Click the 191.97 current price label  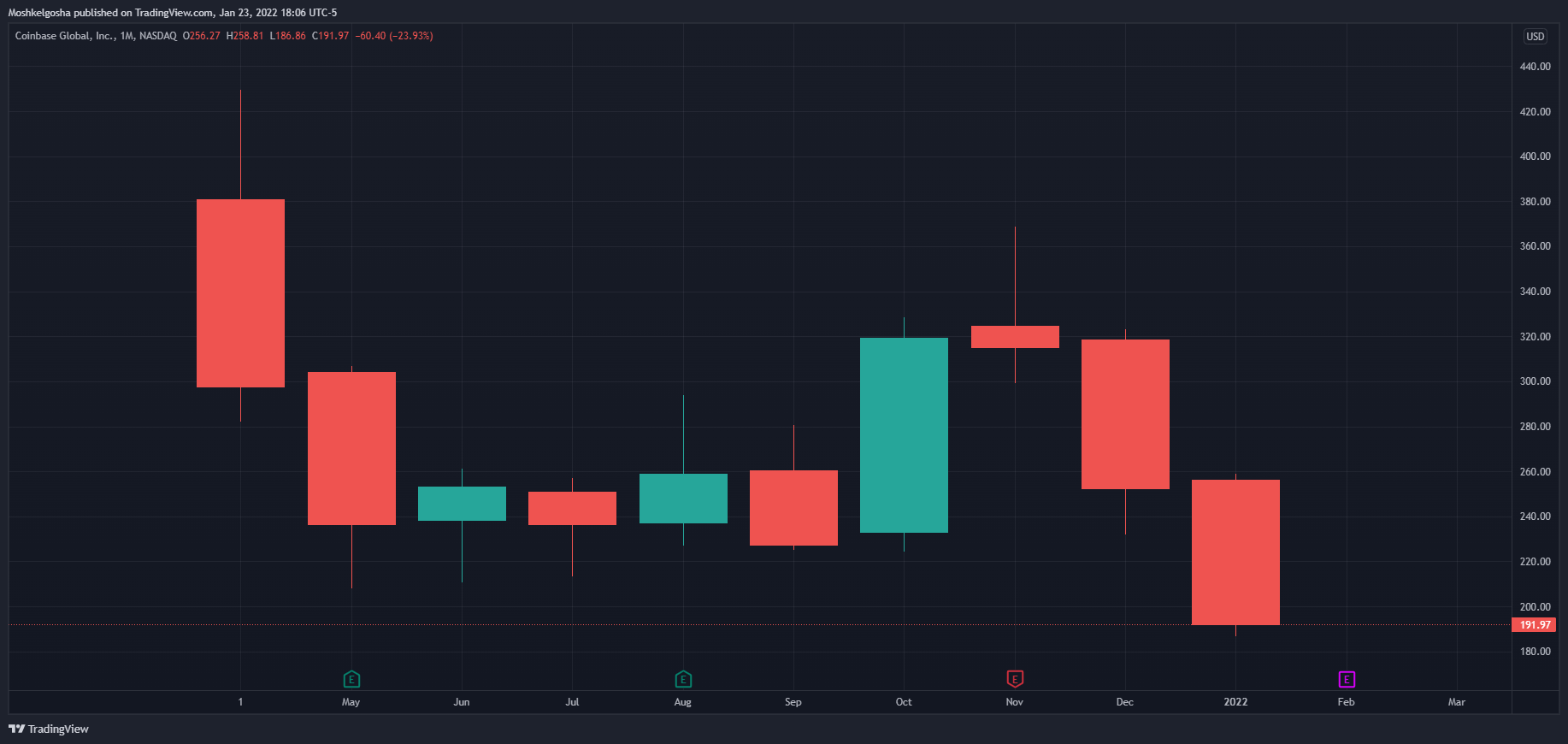[1535, 625]
